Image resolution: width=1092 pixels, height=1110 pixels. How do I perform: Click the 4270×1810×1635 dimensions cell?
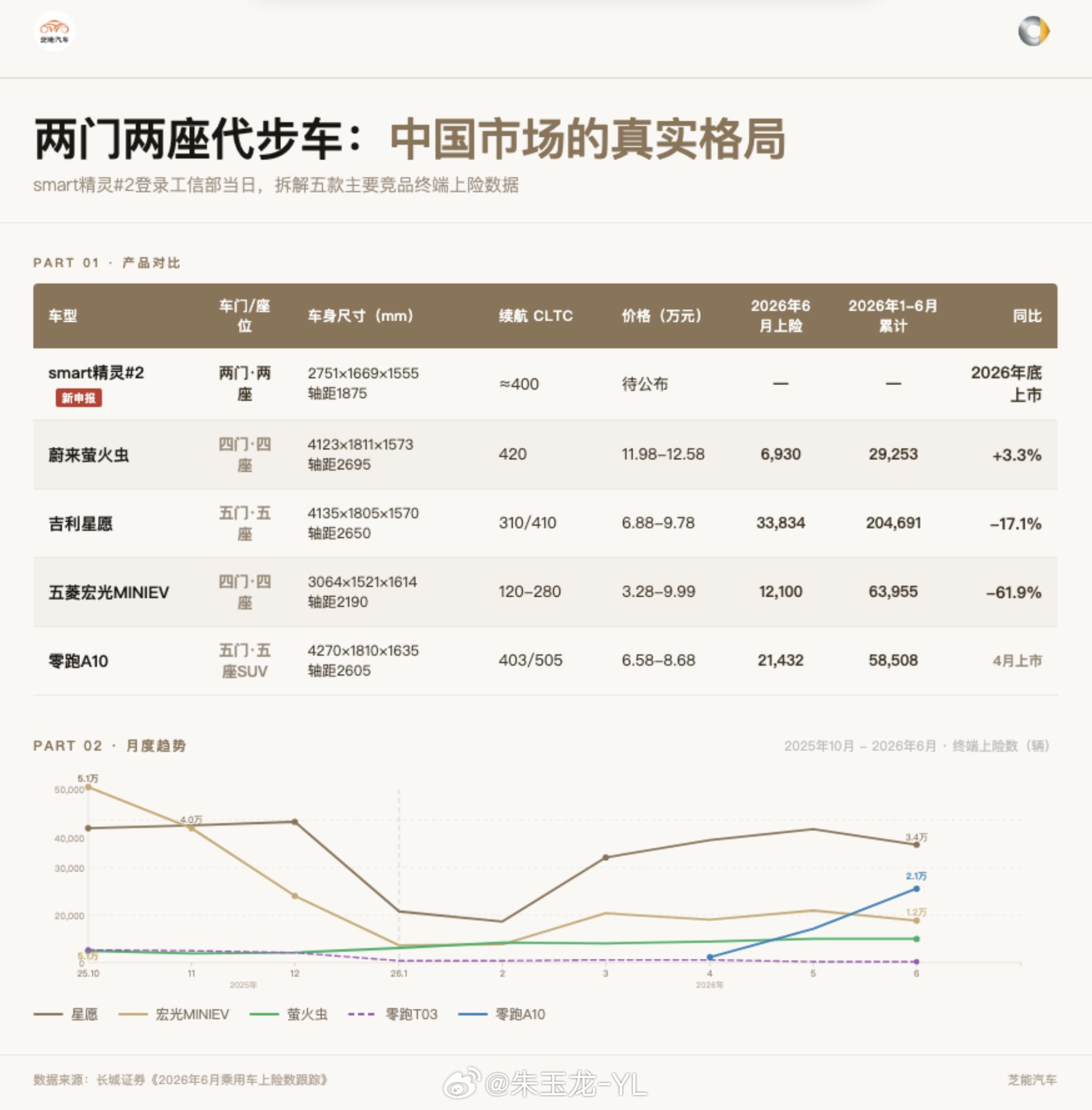(x=363, y=651)
